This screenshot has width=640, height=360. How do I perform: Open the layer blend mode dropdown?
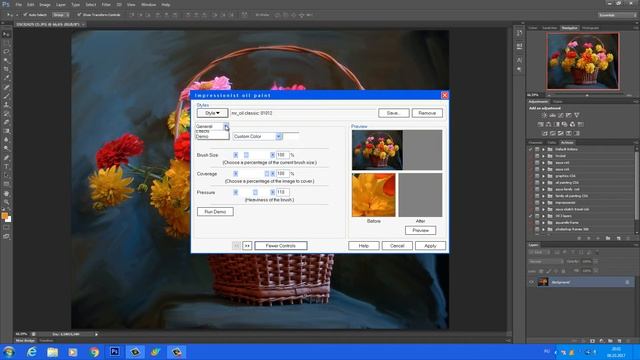[545, 261]
